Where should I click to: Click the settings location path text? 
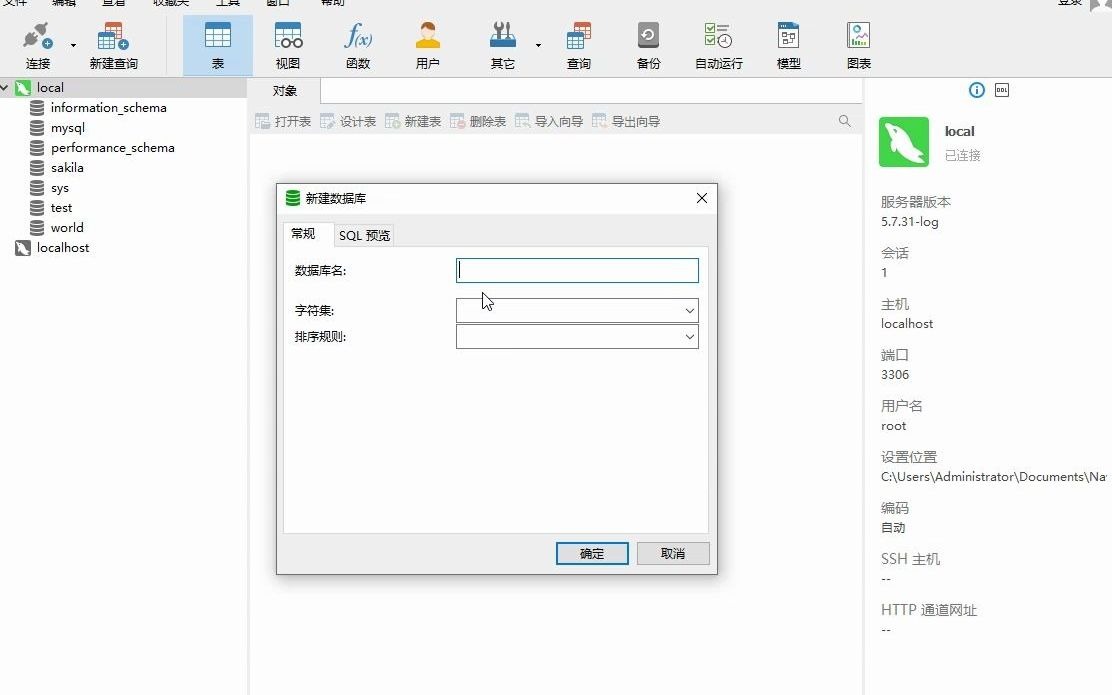coord(994,477)
